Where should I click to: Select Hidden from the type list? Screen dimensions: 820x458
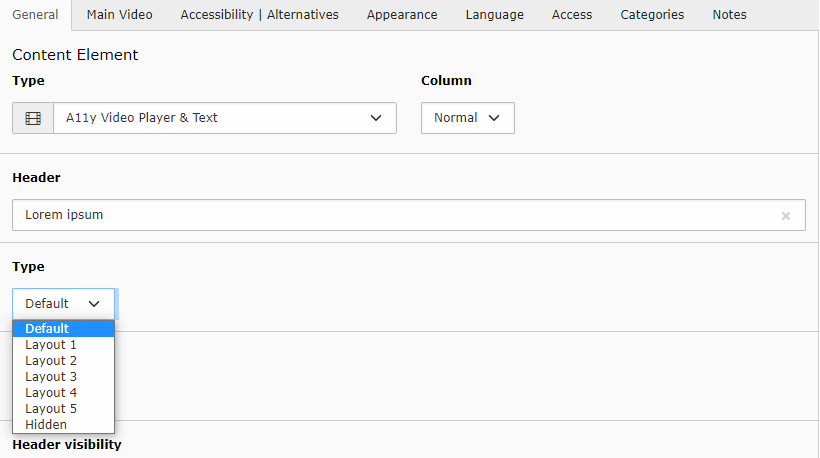(63, 425)
